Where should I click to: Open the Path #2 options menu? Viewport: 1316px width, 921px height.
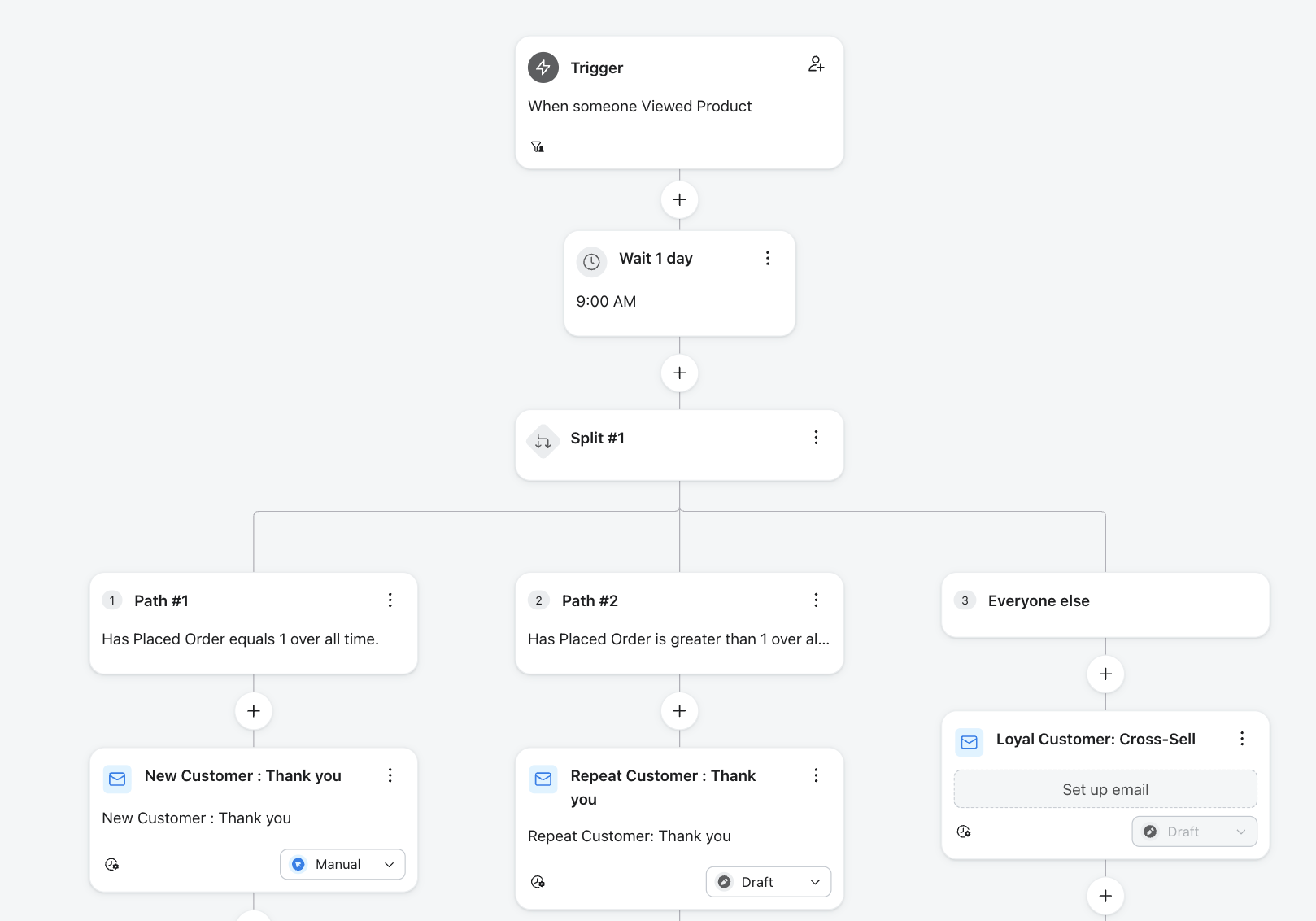pos(816,600)
